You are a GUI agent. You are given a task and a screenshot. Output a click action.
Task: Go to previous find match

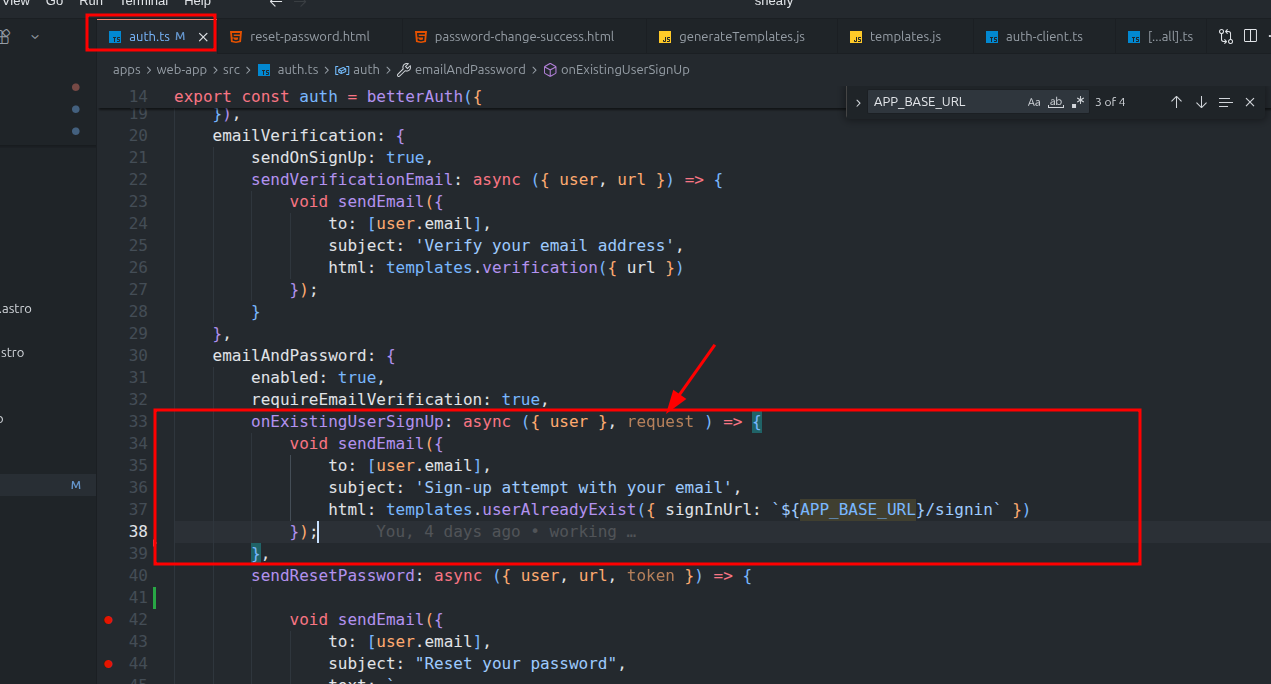tap(1176, 102)
